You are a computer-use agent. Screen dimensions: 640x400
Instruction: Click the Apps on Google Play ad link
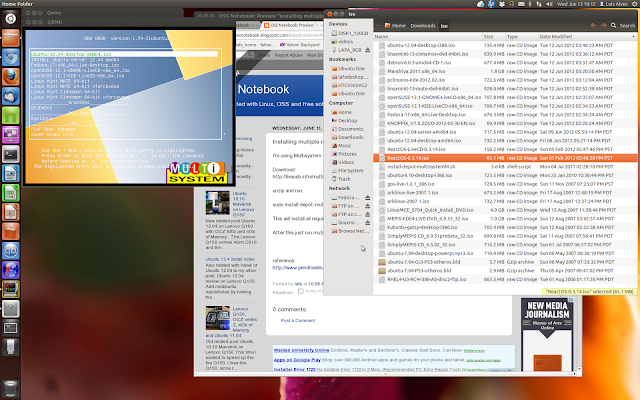(x=297, y=360)
